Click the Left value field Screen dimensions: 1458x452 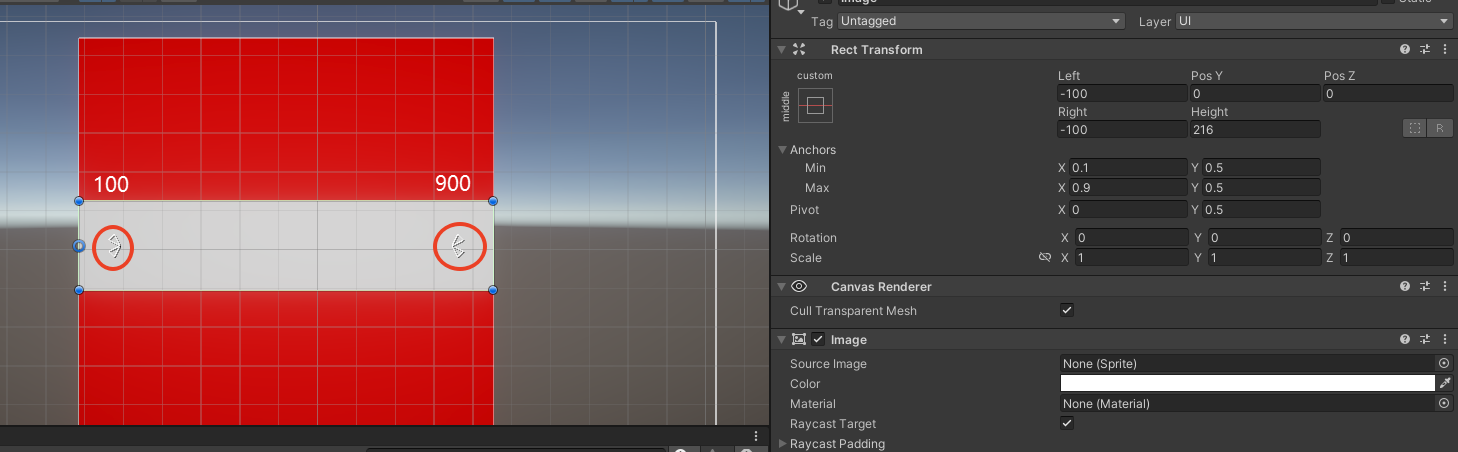tap(1122, 93)
